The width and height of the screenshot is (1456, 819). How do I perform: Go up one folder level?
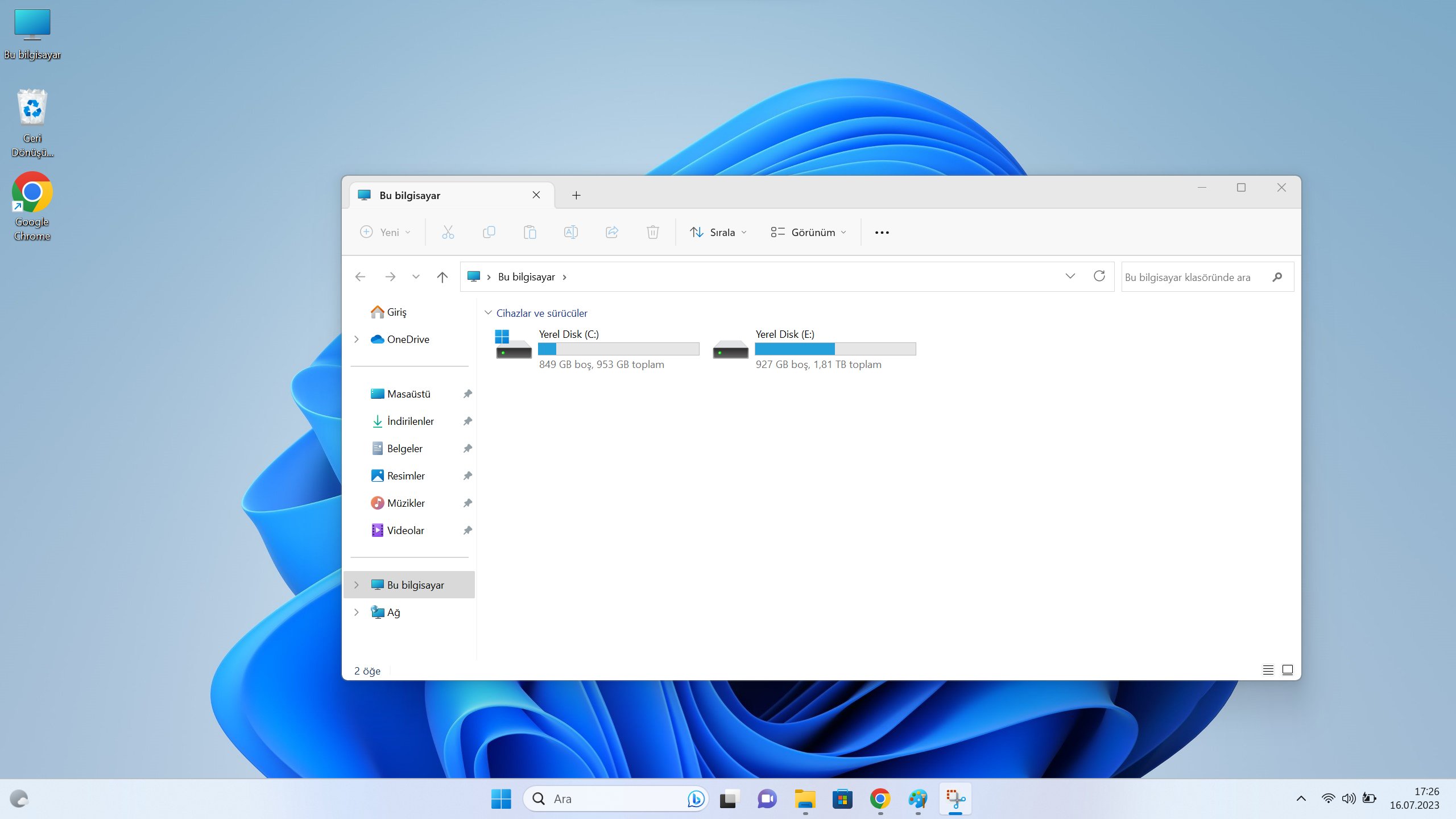tap(442, 277)
